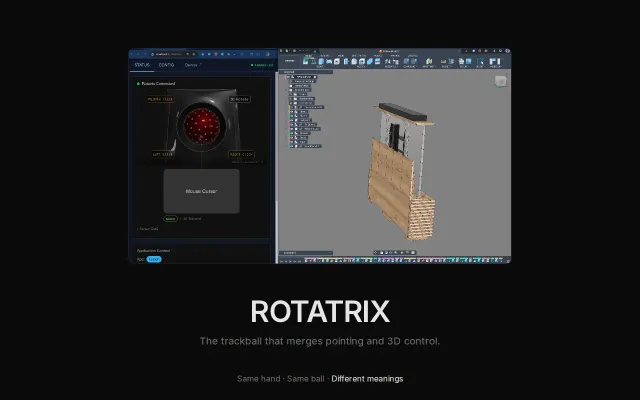The image size is (640, 400).
Task: Open the CONFIG tab
Action: click(x=166, y=65)
